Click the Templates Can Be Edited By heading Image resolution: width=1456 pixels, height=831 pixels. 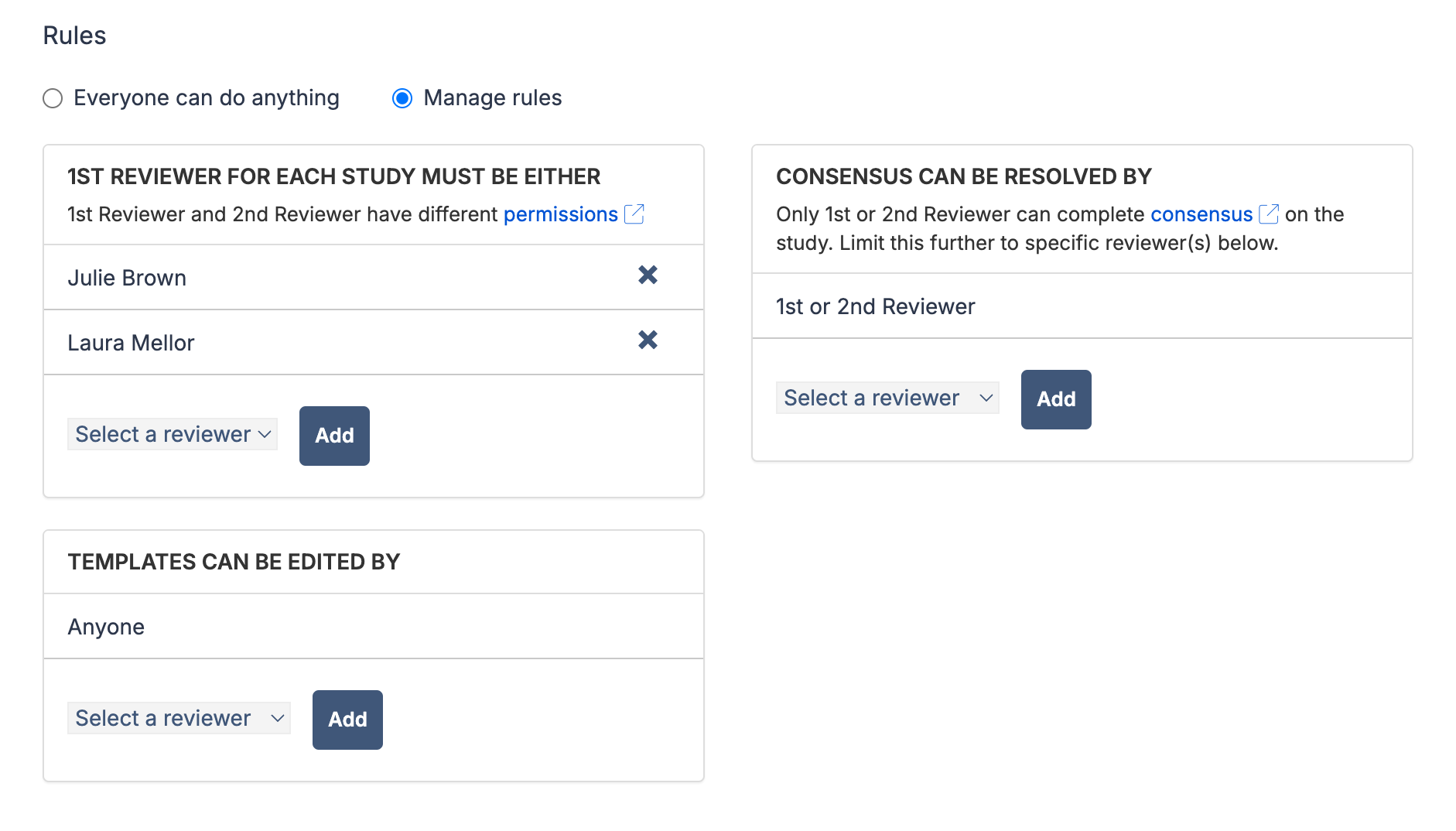[234, 562]
